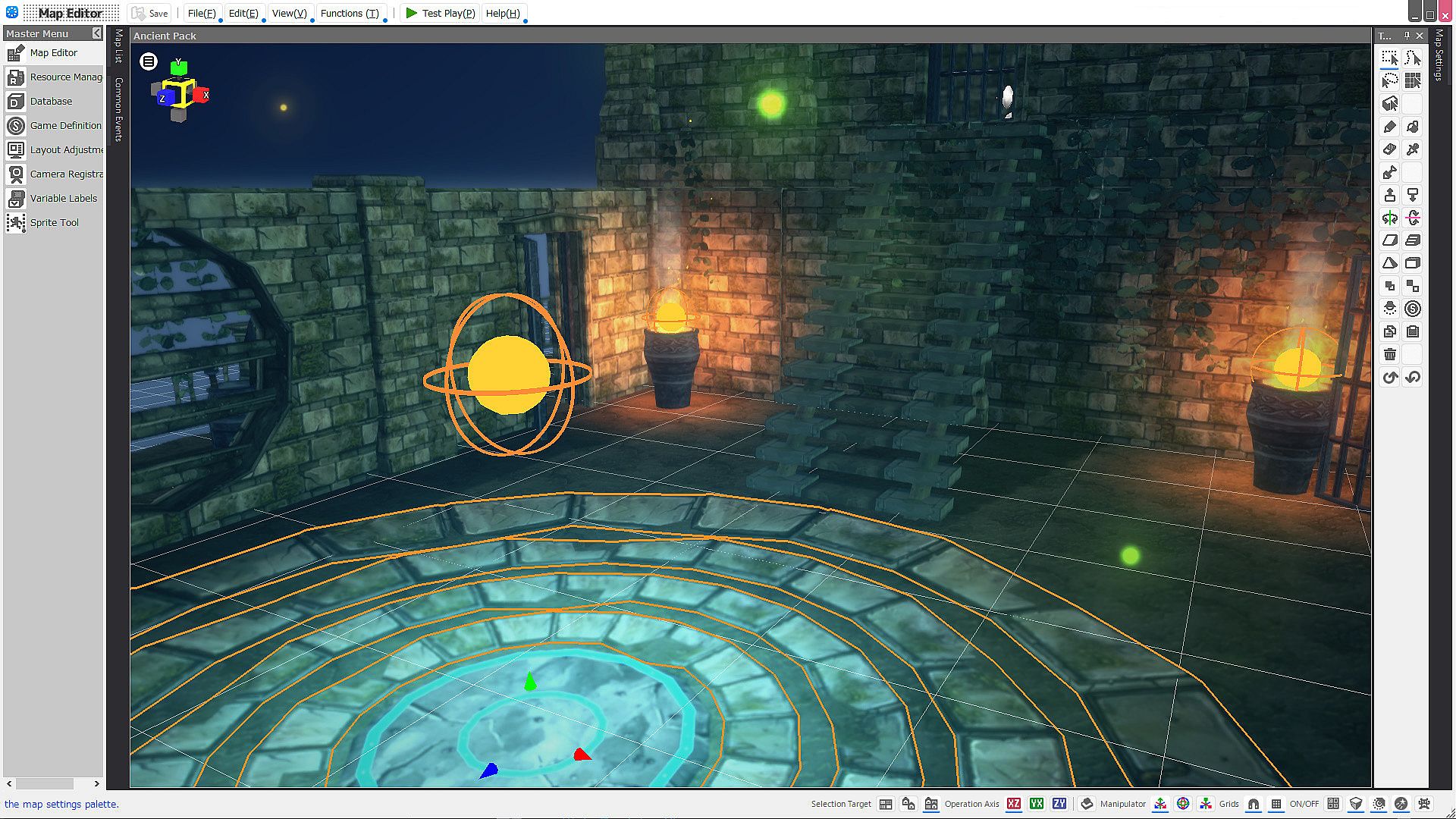Screen dimensions: 1456x819
Task: Click the undo arrow icon
Action: coord(1389,377)
